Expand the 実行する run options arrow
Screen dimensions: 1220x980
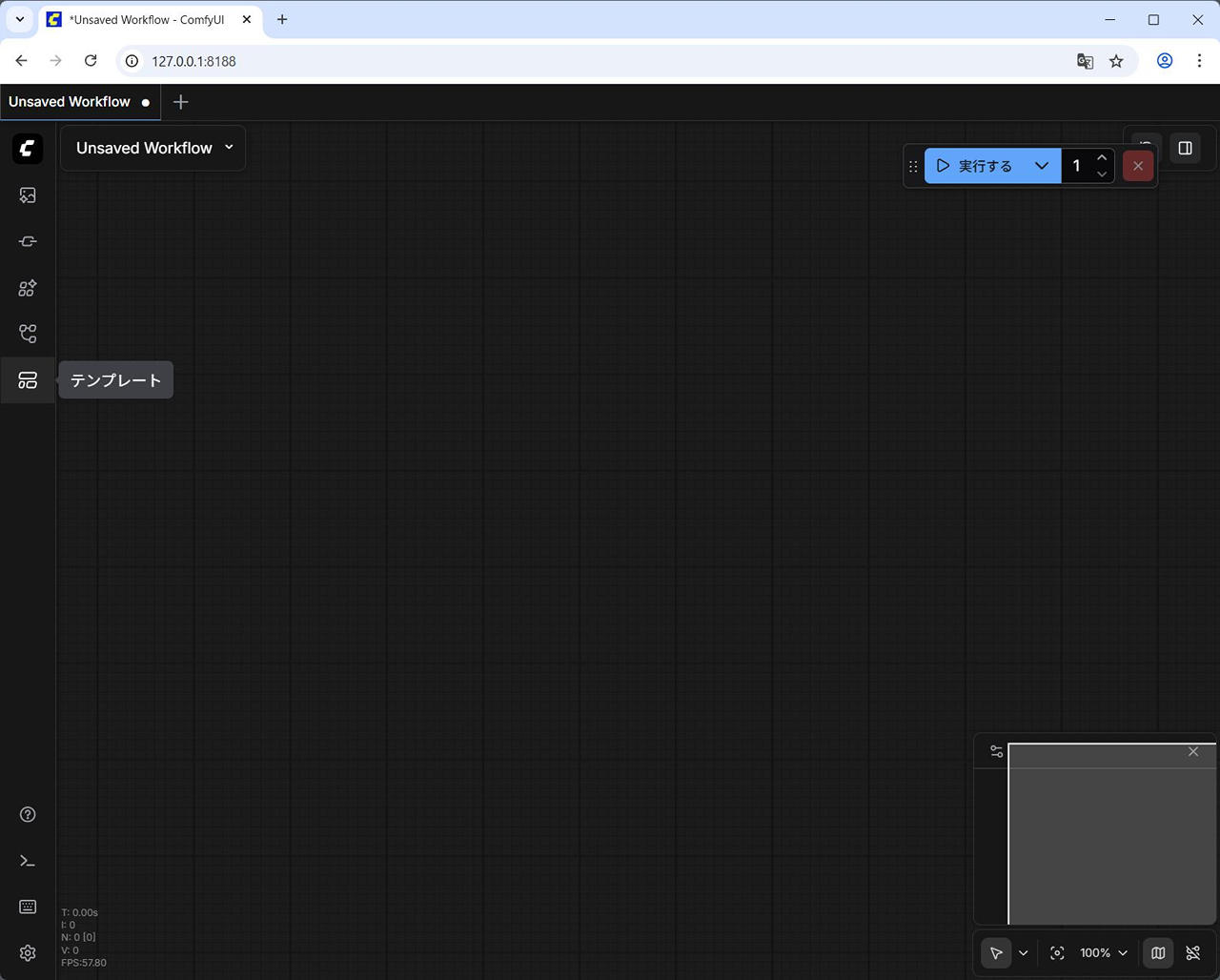1042,166
